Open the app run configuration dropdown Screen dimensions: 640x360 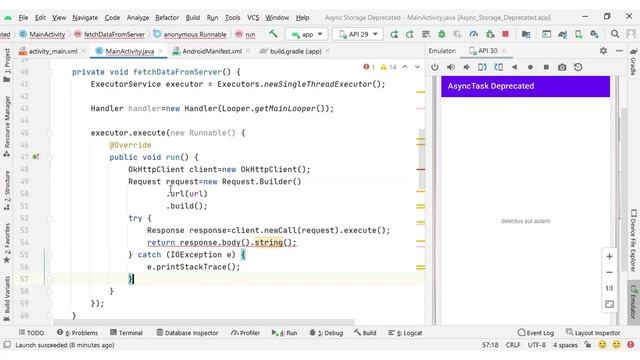click(x=307, y=34)
